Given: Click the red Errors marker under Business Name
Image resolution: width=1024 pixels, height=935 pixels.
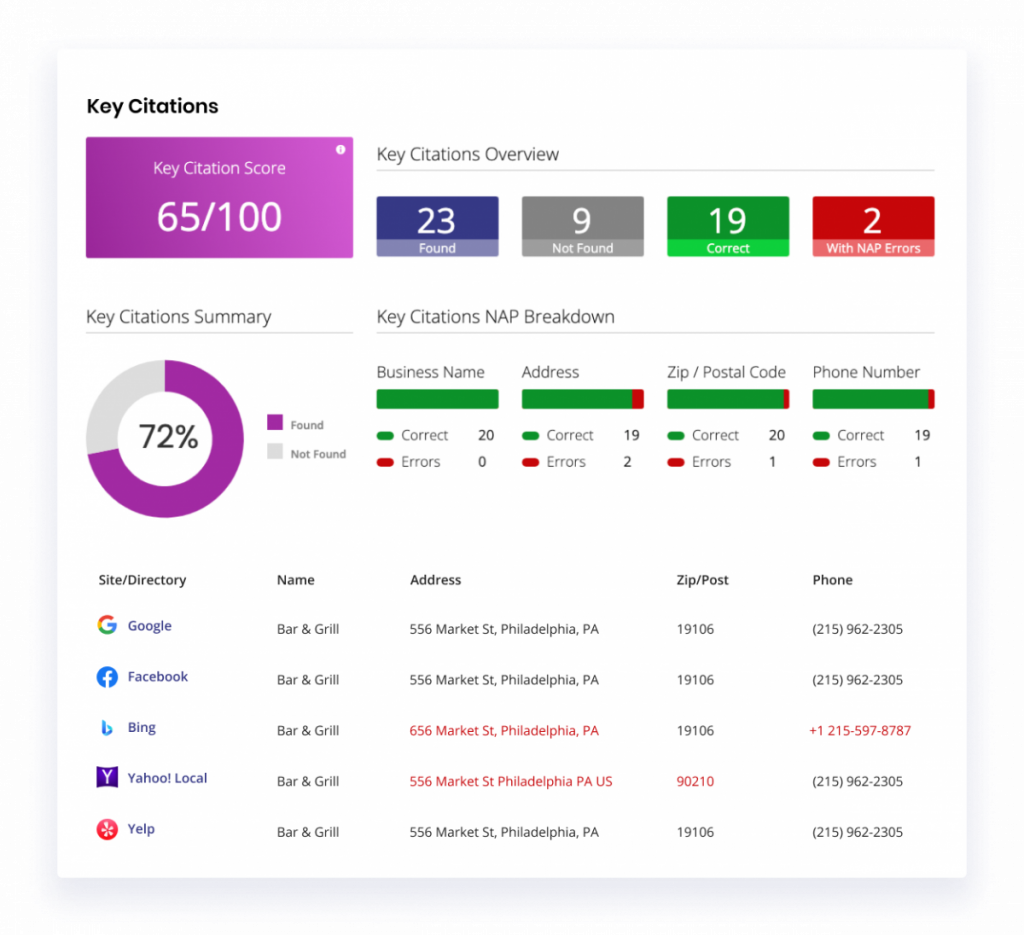Looking at the screenshot, I should pos(385,462).
